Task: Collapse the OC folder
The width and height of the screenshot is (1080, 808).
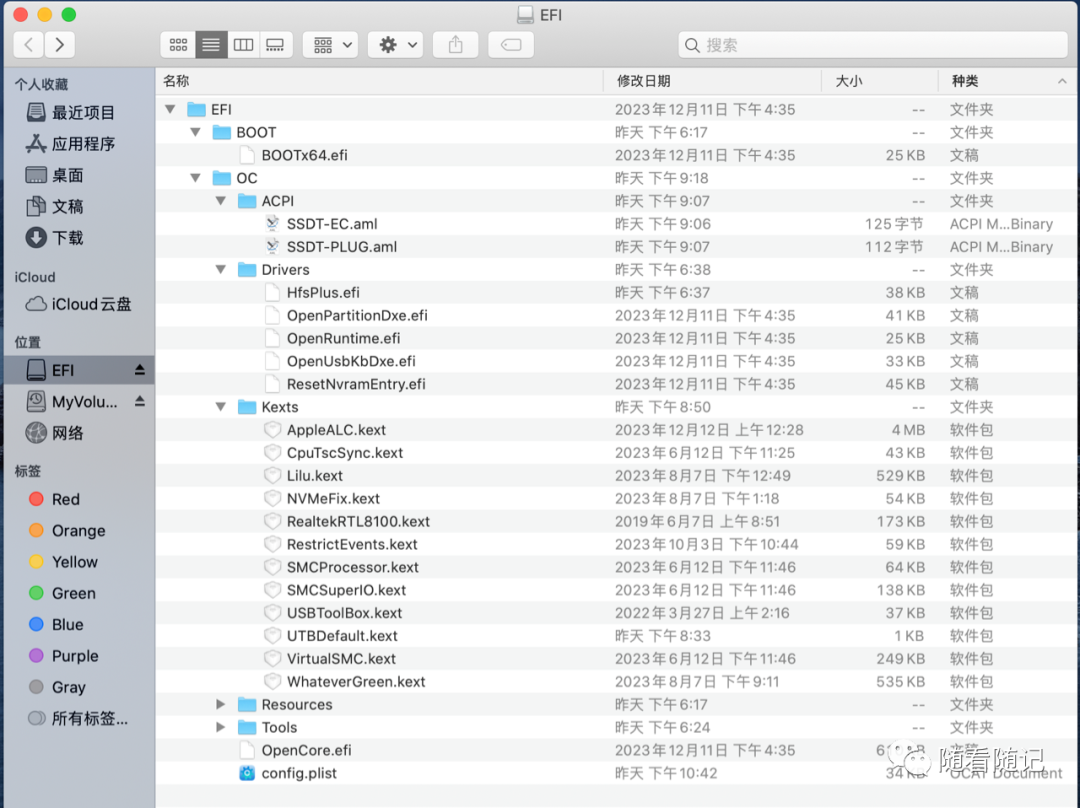Action: point(196,178)
